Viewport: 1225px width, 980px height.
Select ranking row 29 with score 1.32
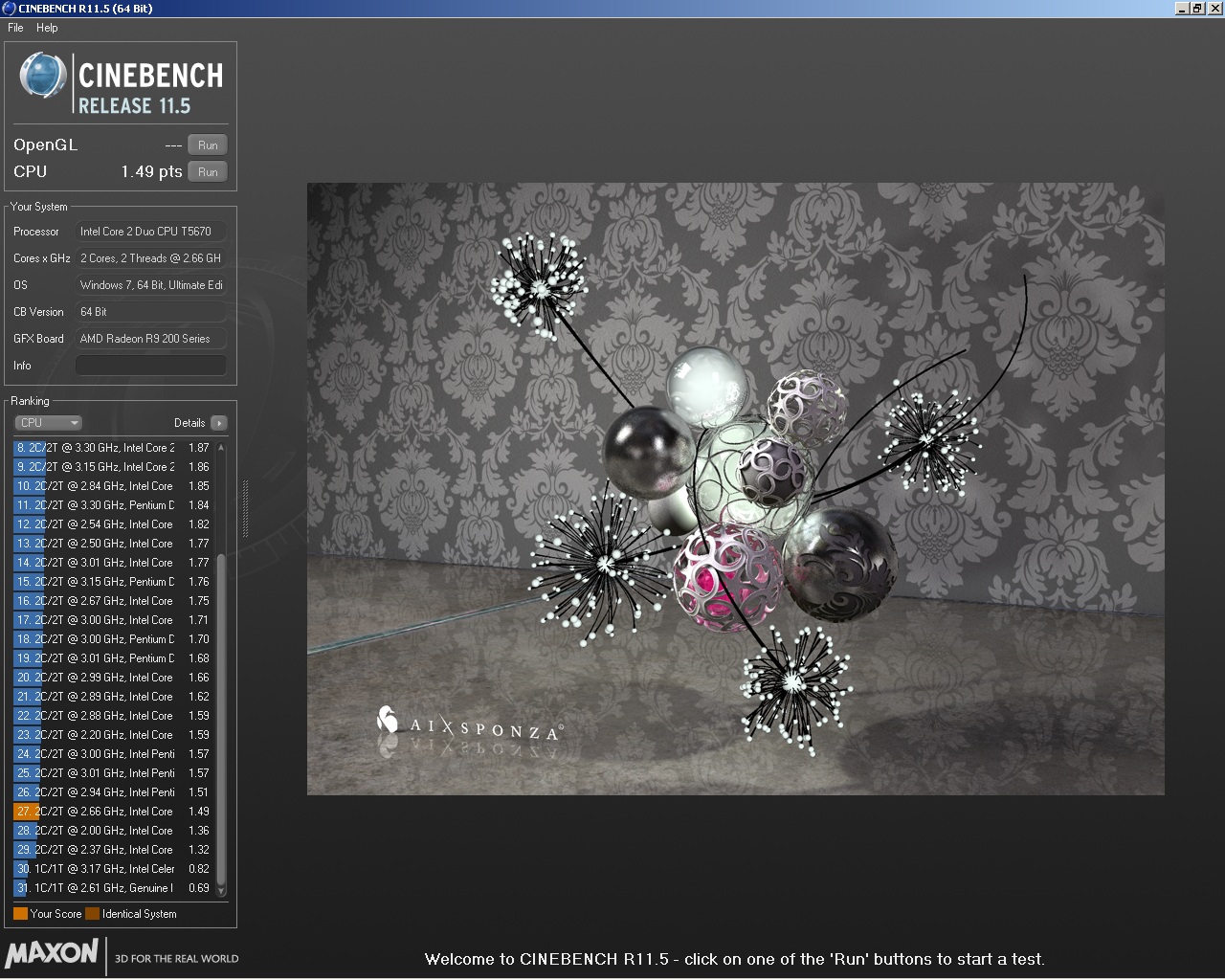(x=113, y=850)
